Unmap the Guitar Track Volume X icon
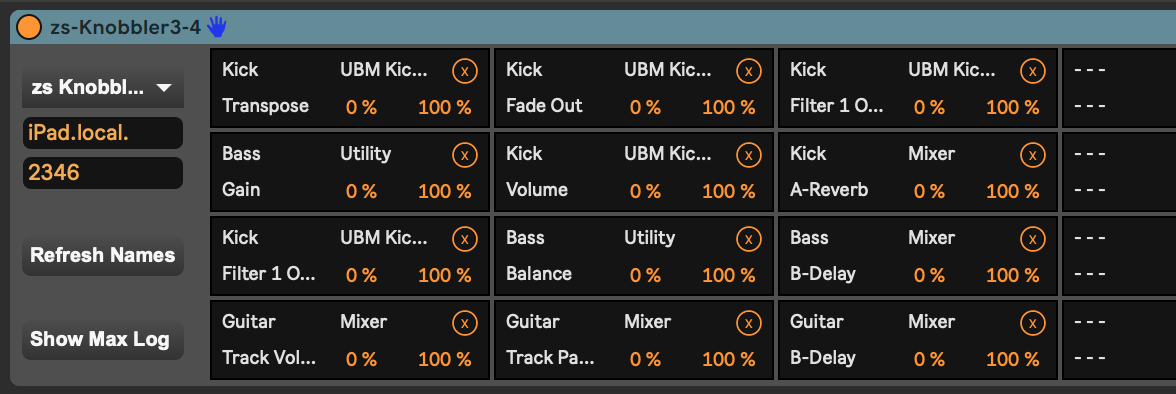 (x=464, y=323)
